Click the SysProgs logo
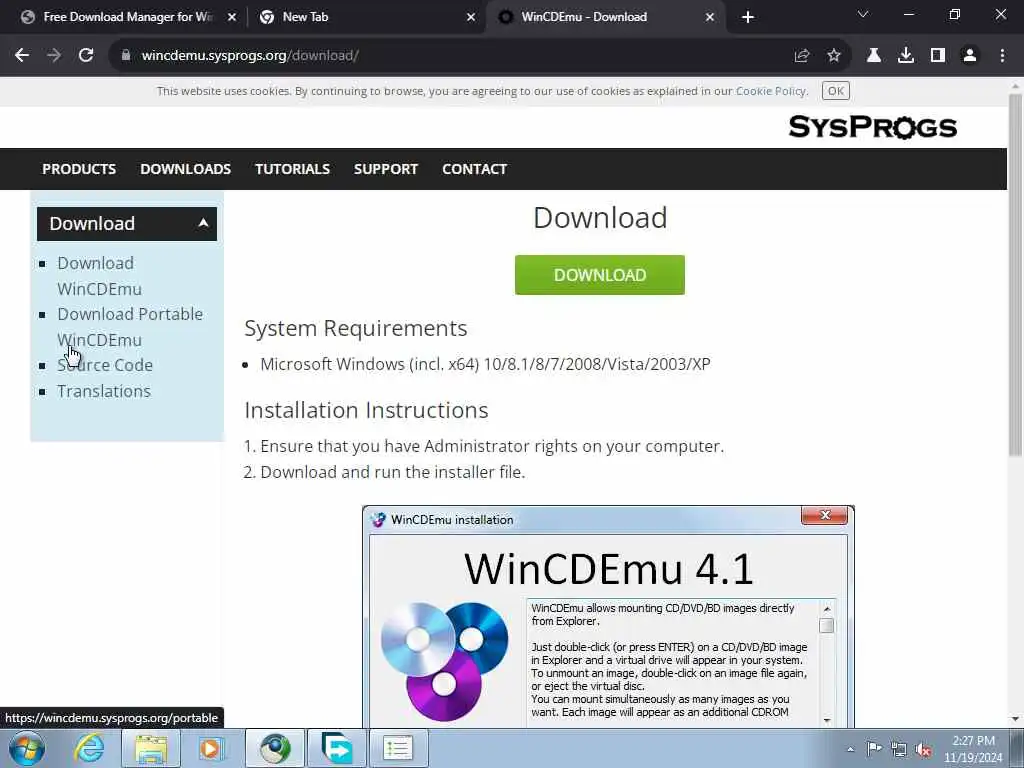 [x=872, y=127]
